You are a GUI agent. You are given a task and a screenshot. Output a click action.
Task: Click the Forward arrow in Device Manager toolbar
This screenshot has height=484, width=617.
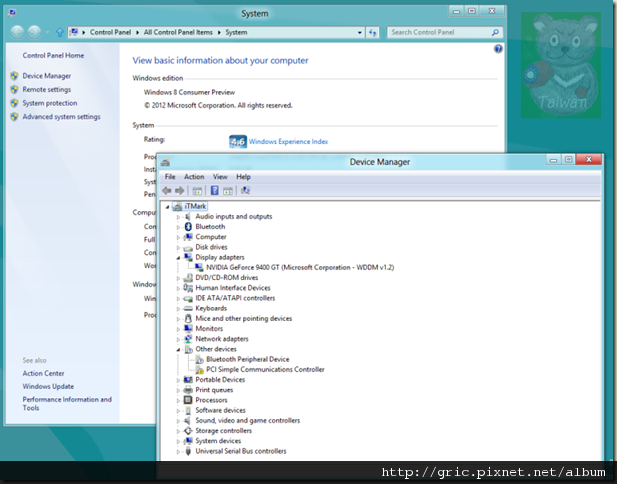pos(180,191)
